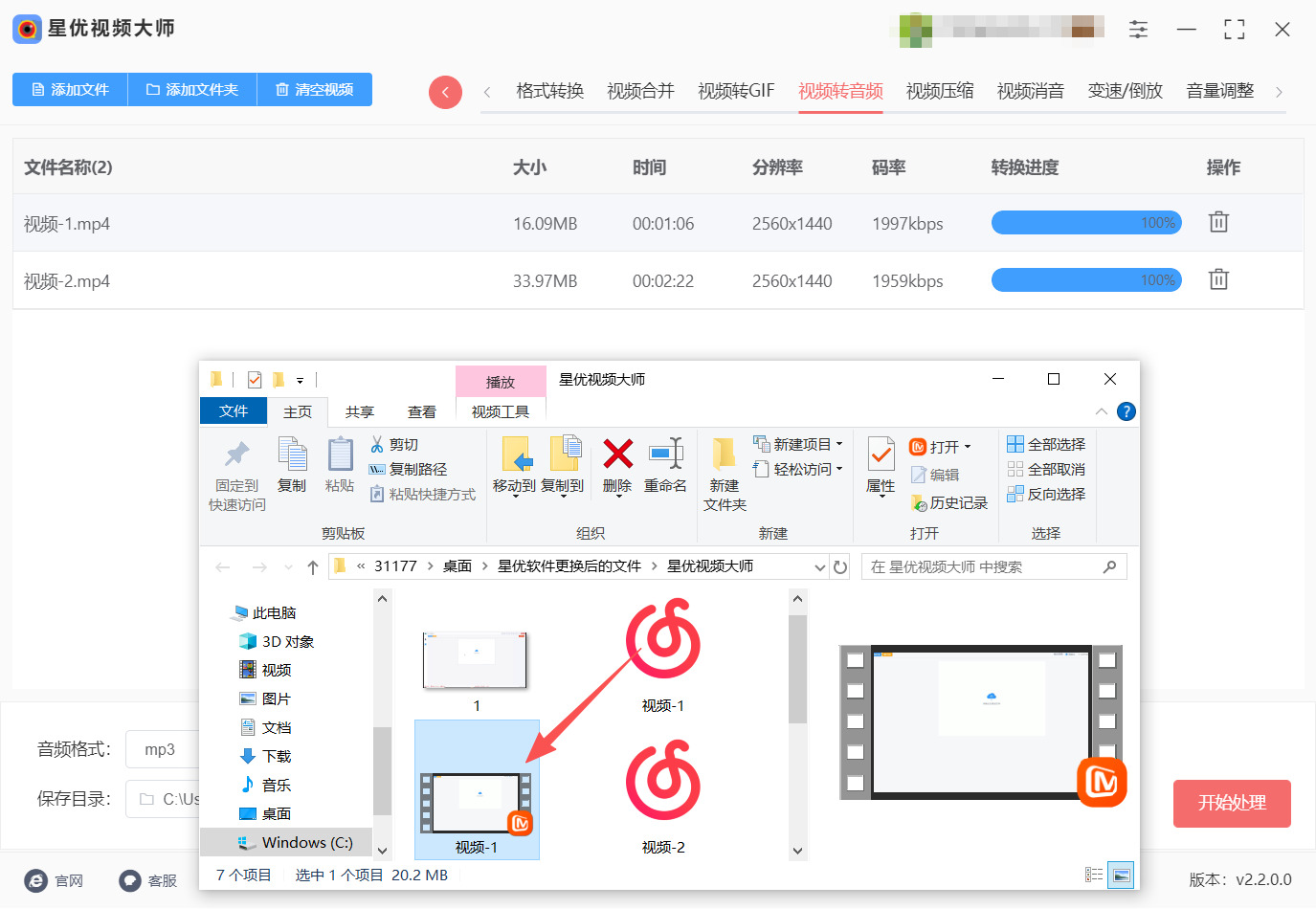Click the 视频-1.mp4 100% progress bar

(x=1086, y=223)
